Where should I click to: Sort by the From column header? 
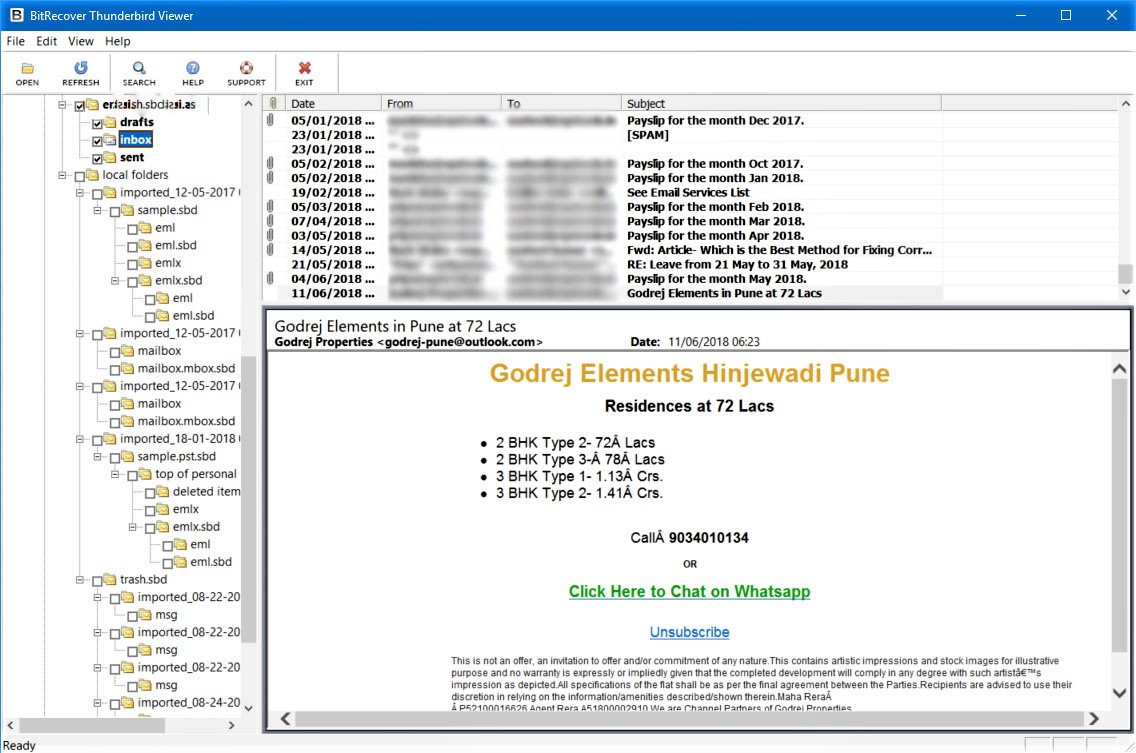pyautogui.click(x=441, y=103)
